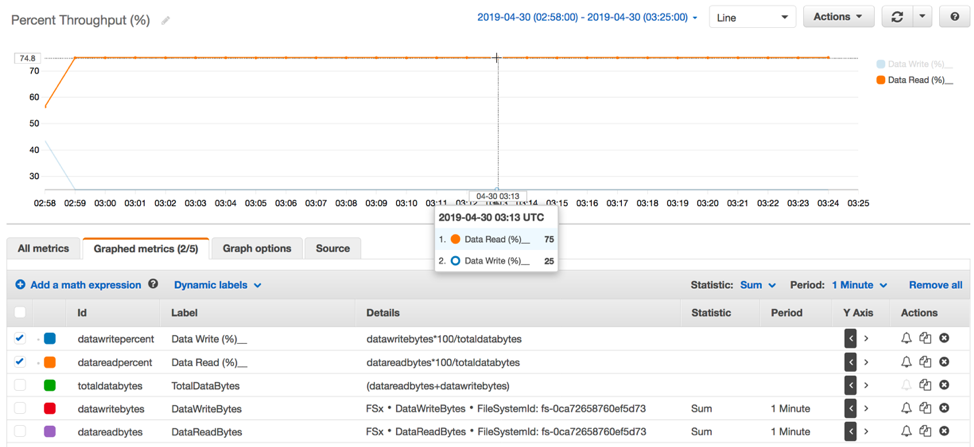Toggle Data Read (%) in graph legend
The image size is (974, 447).
tap(914, 80)
